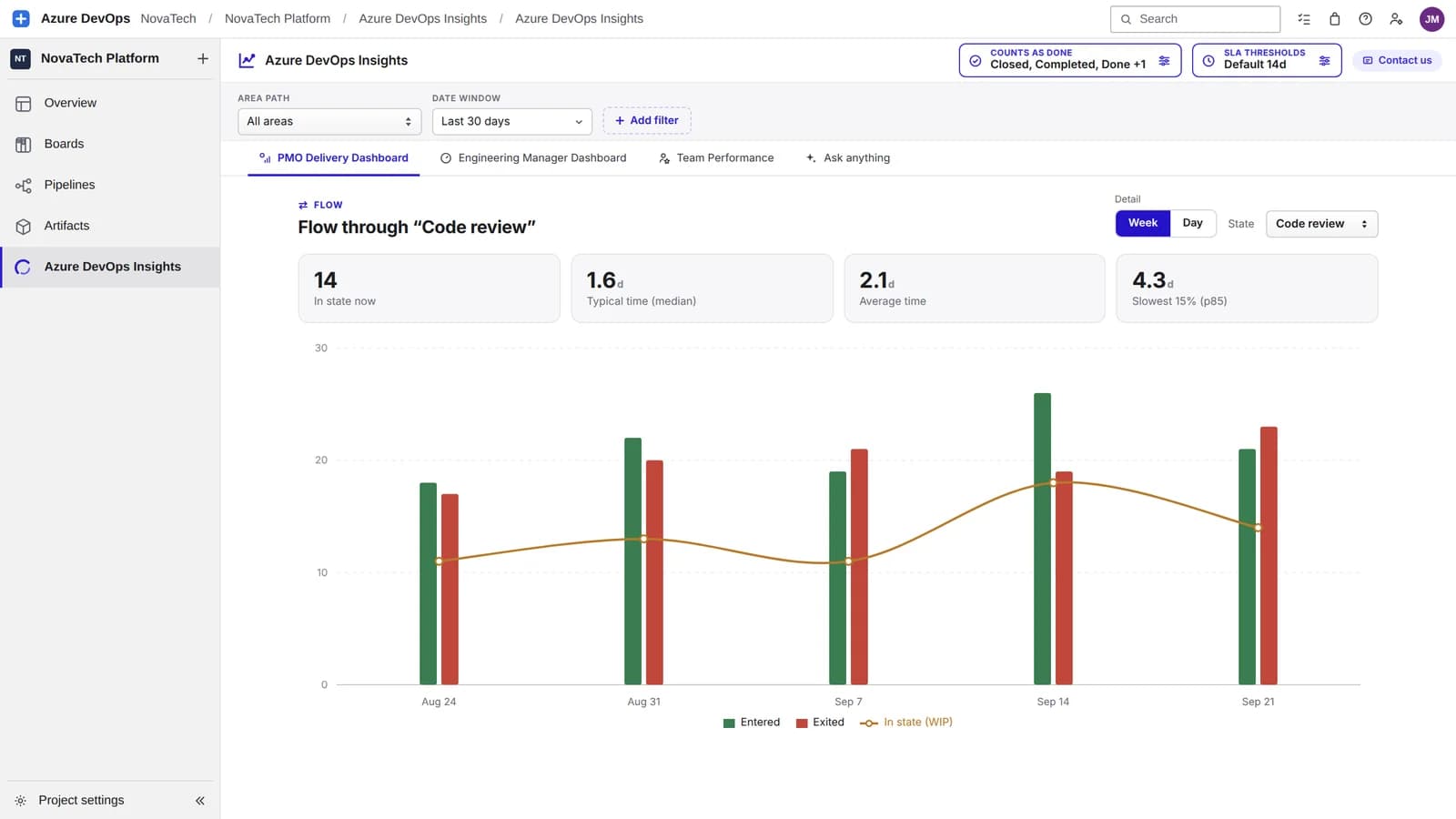The width and height of the screenshot is (1456, 819).
Task: Click the plus icon beside NovaTech Platform
Action: click(x=203, y=58)
